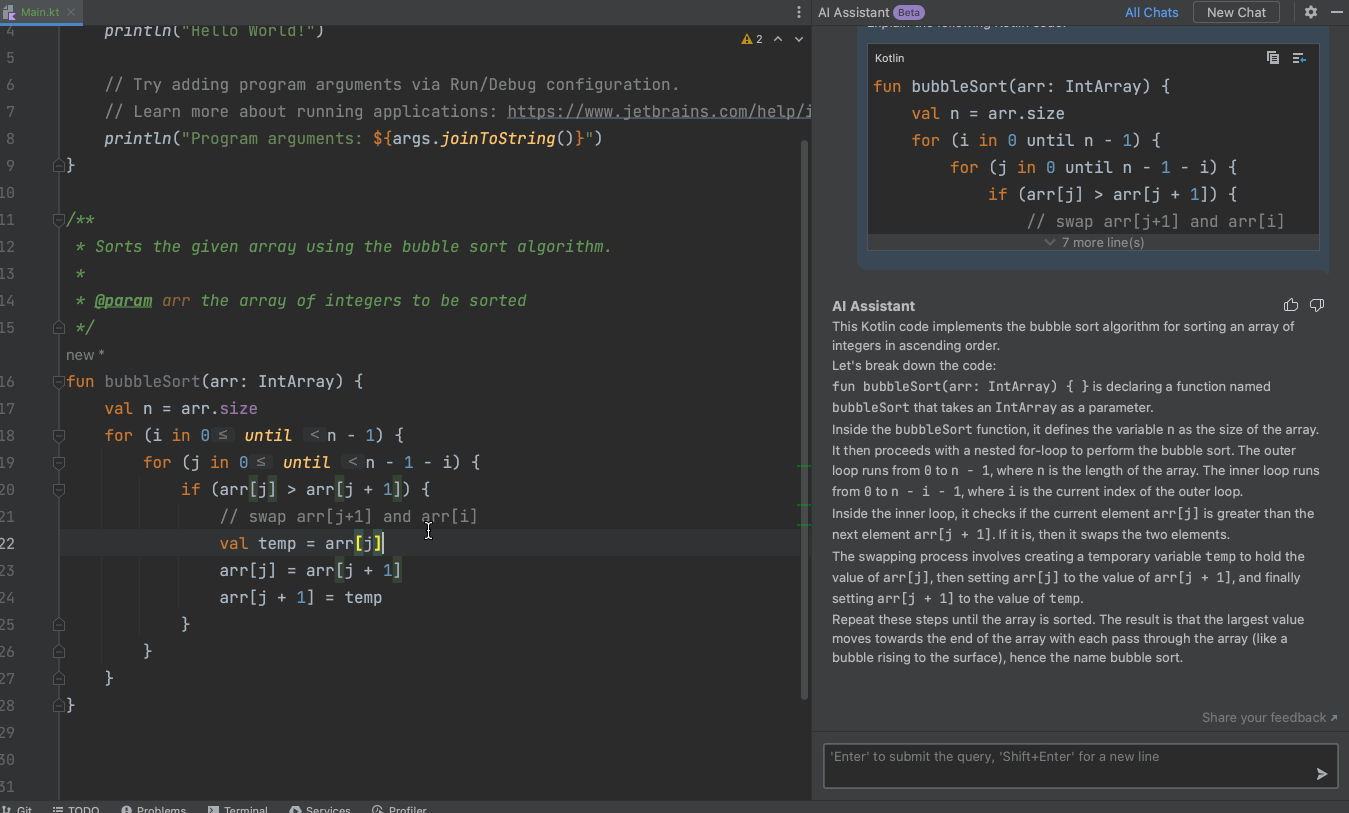Screen dimensions: 1349x813
Task: Switch to the Main.kt editor tab
Action: pos(40,12)
